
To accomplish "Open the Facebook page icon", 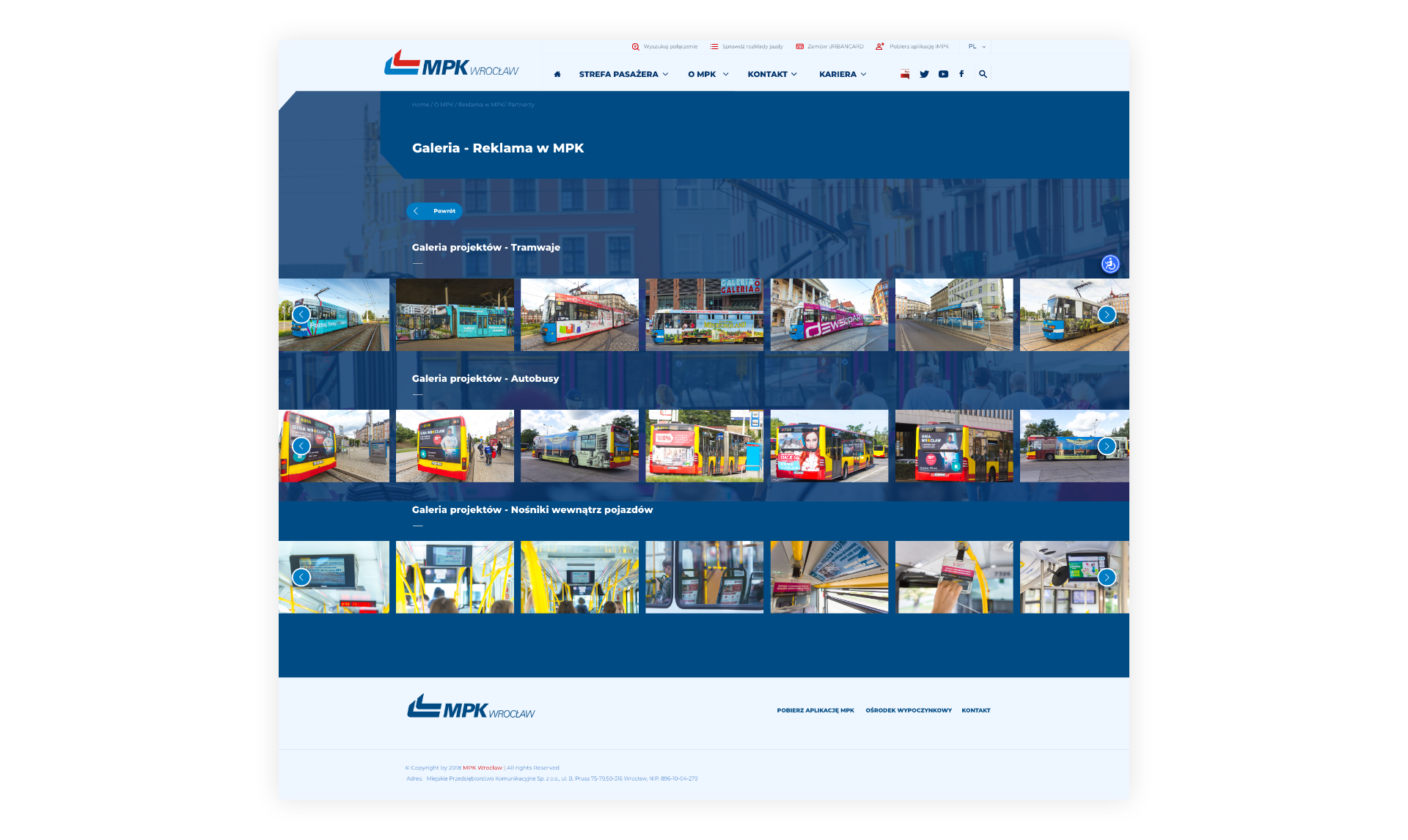I will click(961, 74).
